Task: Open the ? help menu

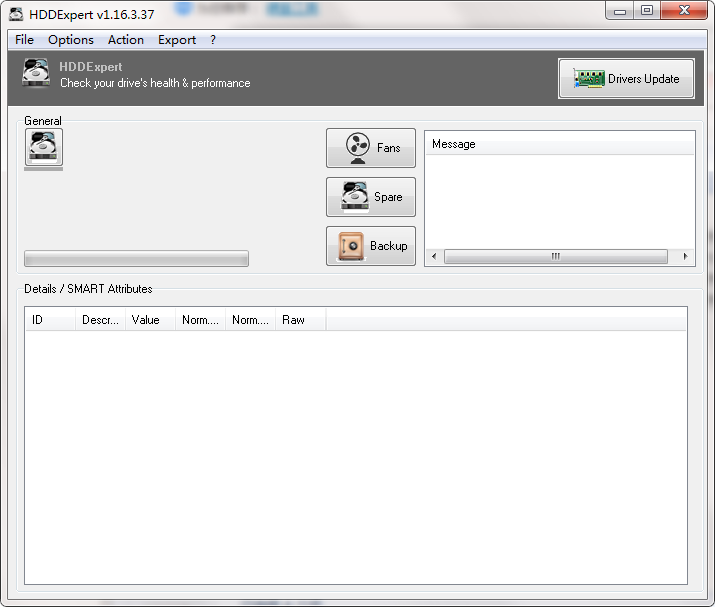Action: (x=213, y=40)
